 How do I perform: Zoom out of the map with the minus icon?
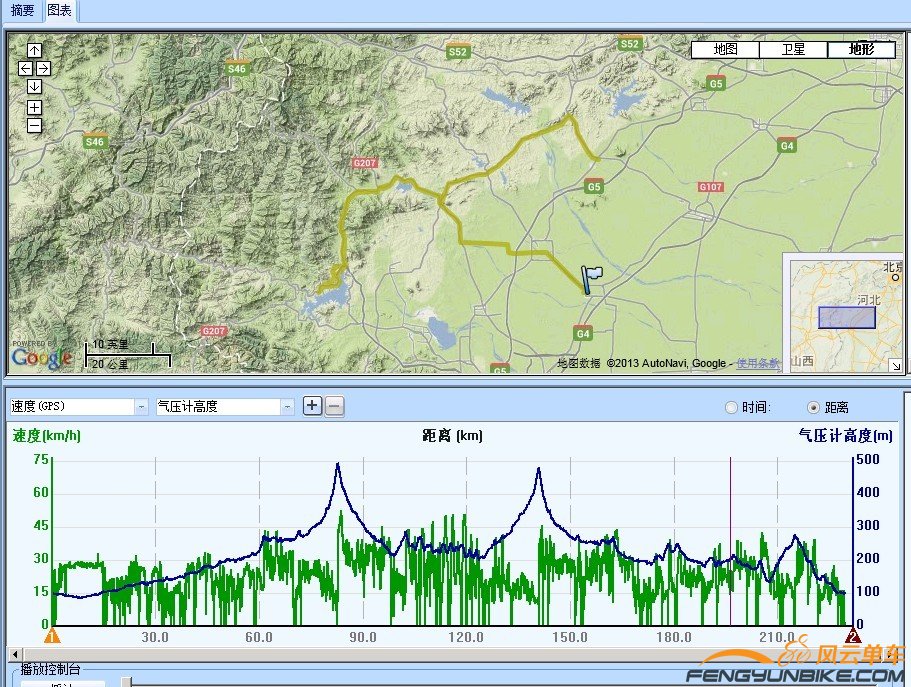pyautogui.click(x=34, y=125)
